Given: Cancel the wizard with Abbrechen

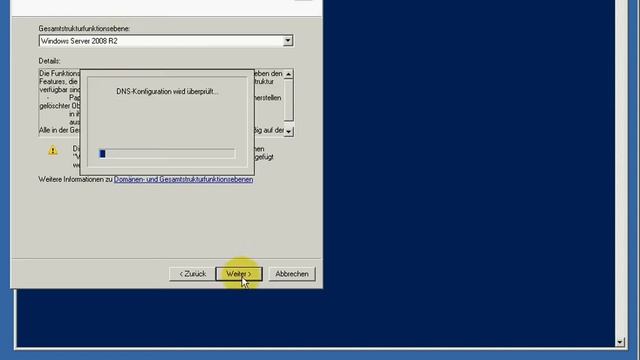Looking at the screenshot, I should (292, 274).
